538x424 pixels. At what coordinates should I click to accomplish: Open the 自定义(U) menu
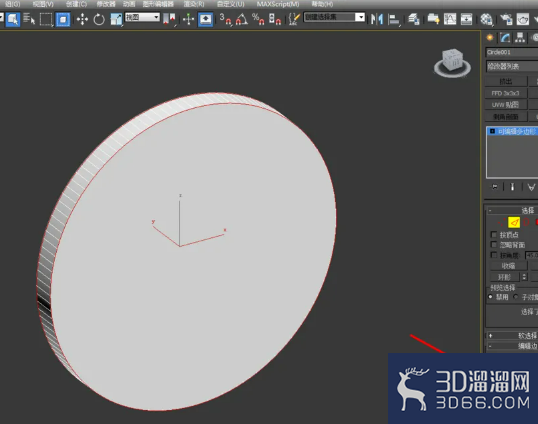[231, 4]
